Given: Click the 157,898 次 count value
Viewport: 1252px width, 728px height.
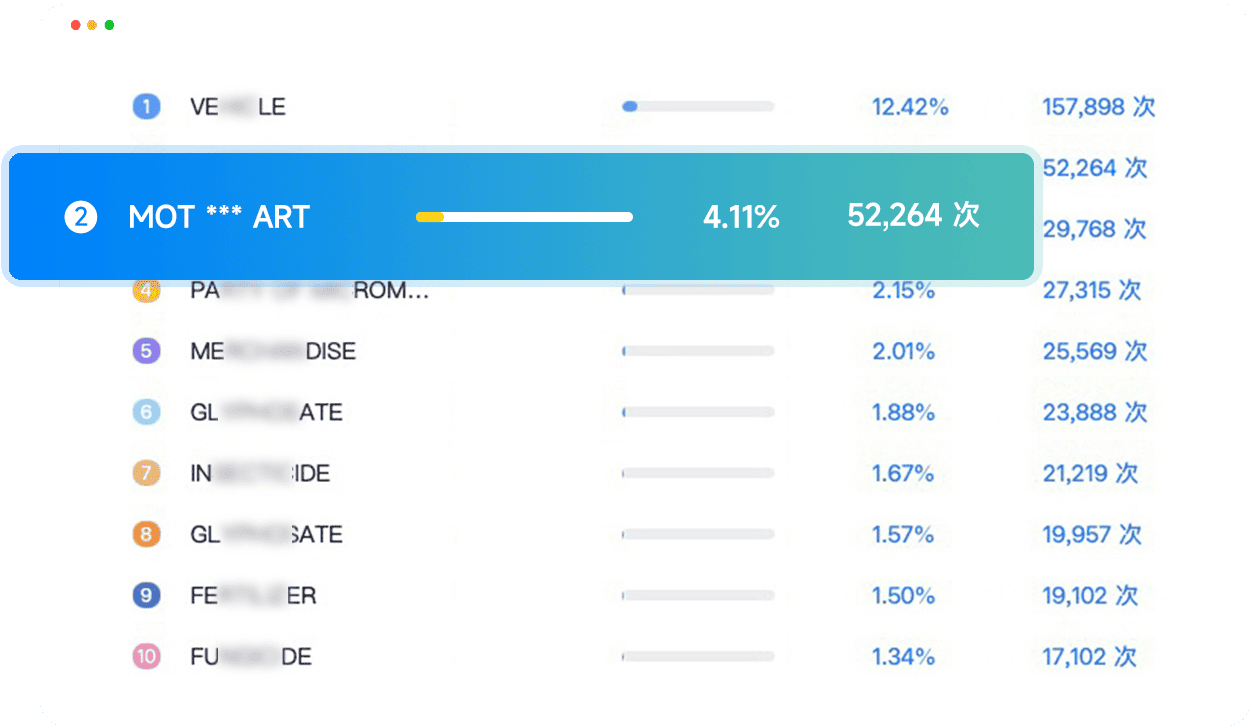Looking at the screenshot, I should click(1098, 107).
